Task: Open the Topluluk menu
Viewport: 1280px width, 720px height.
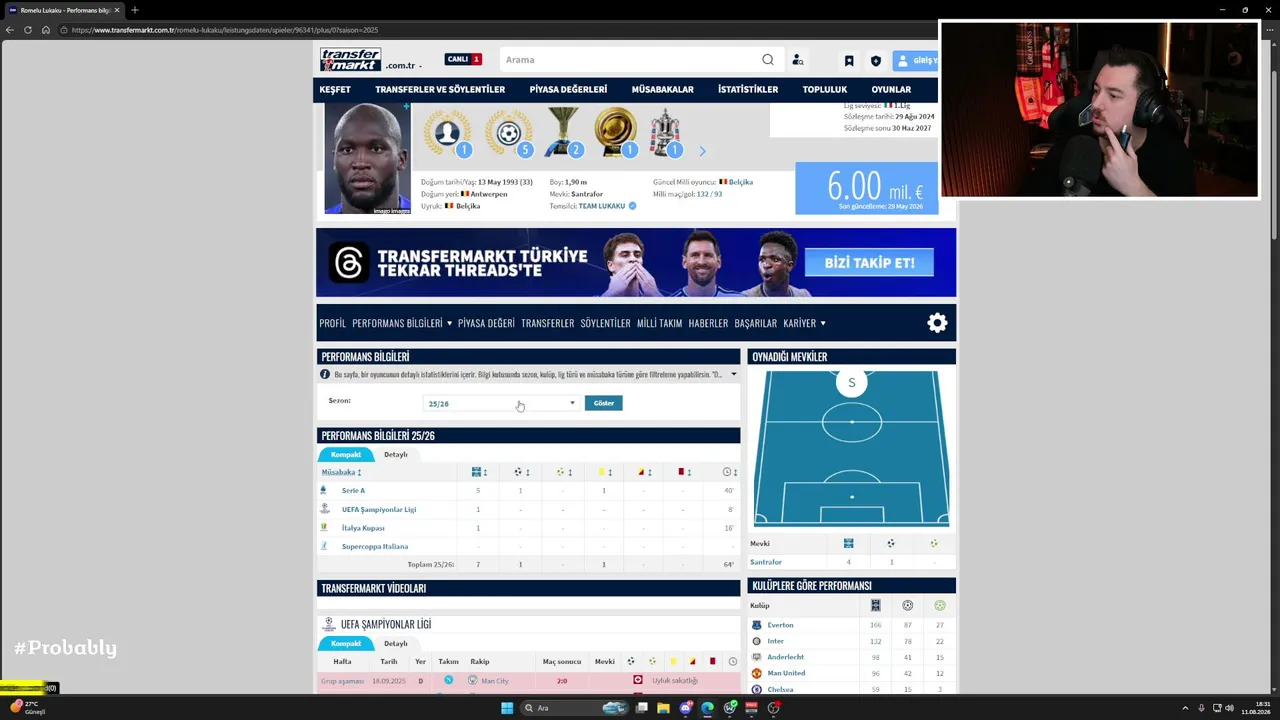Action: click(825, 90)
